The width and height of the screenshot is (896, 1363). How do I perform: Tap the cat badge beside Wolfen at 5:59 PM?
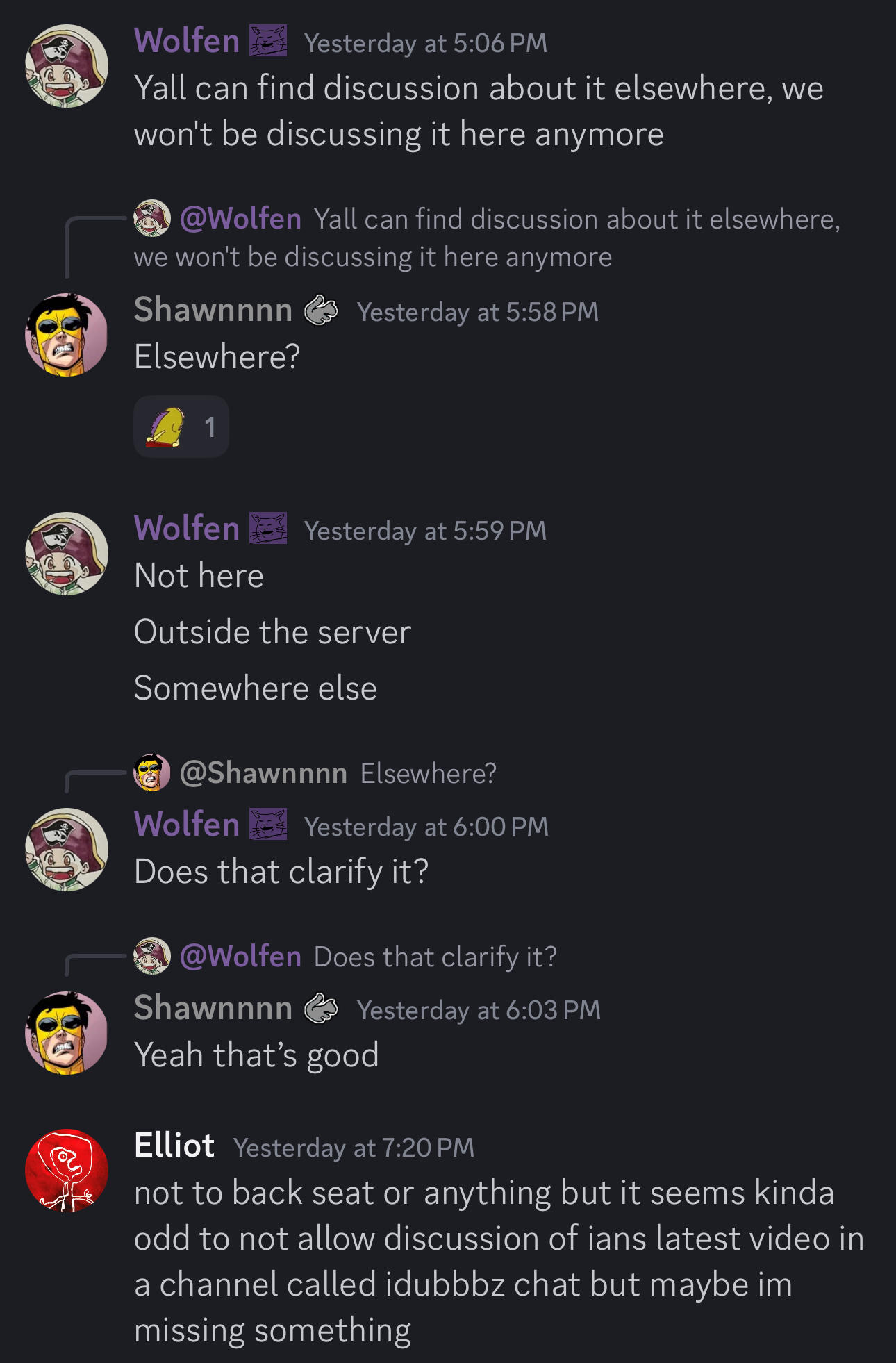(268, 528)
